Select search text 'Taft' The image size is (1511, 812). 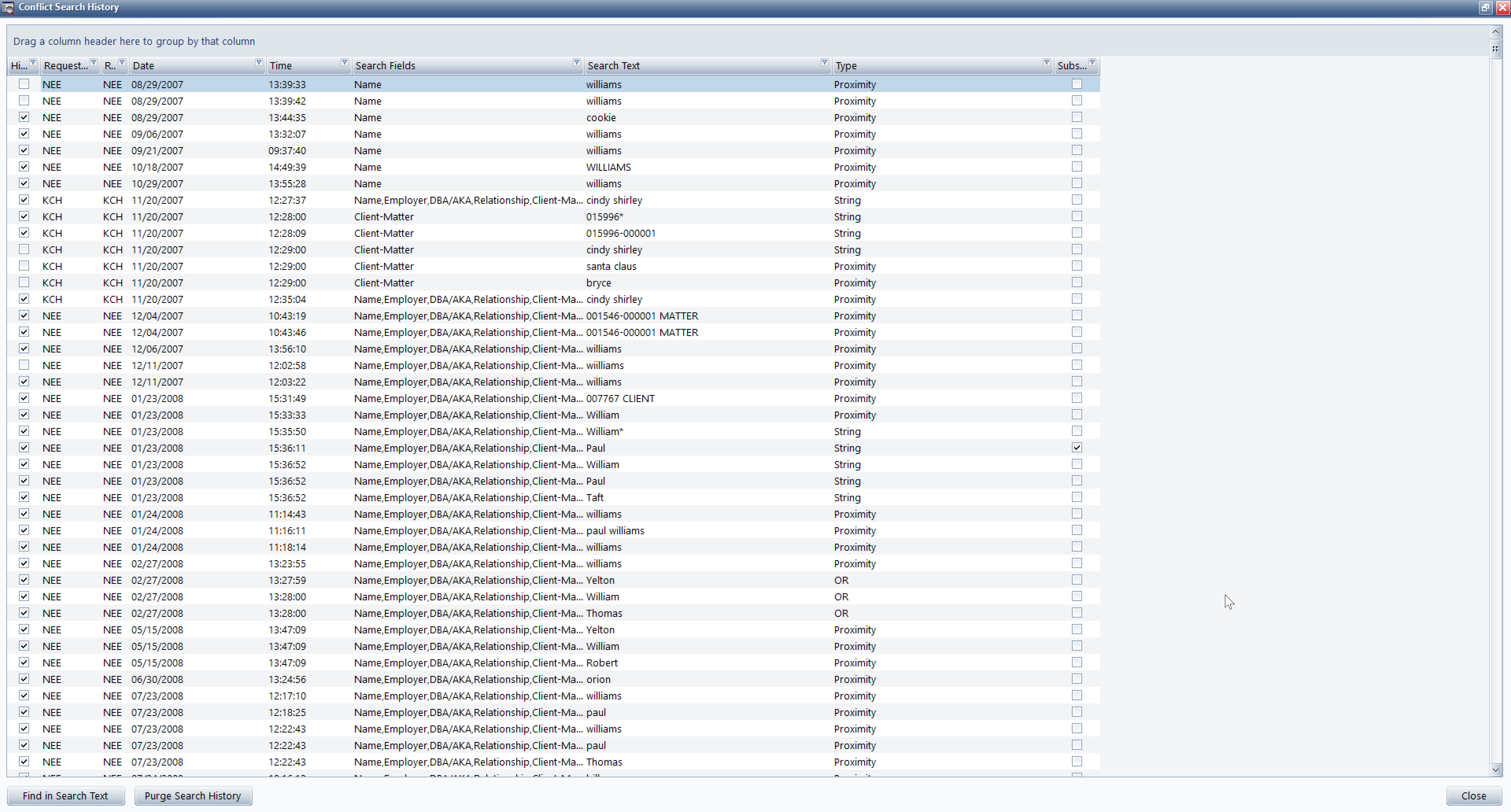[x=595, y=498]
